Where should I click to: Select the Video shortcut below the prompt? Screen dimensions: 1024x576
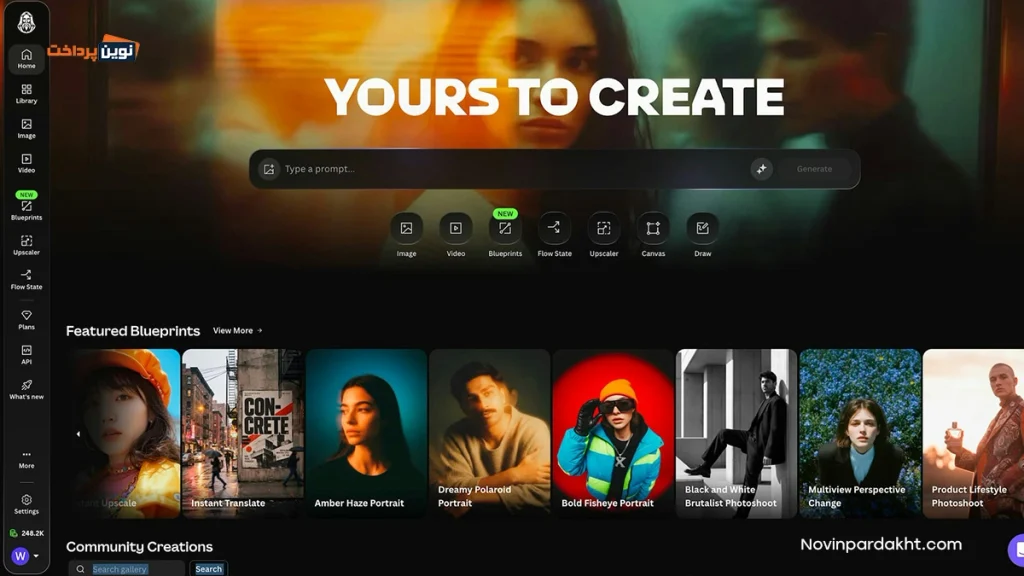point(456,235)
